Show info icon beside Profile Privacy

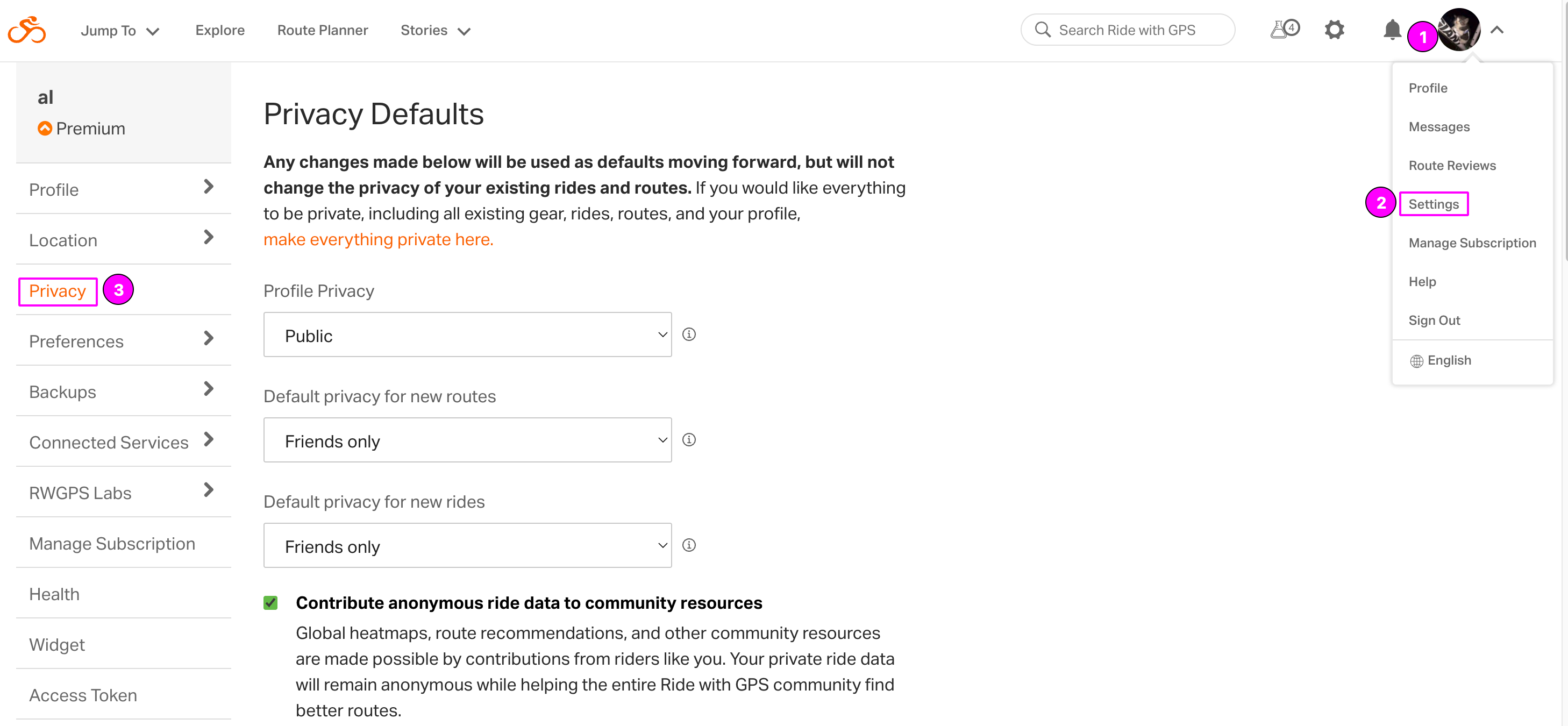coord(688,334)
